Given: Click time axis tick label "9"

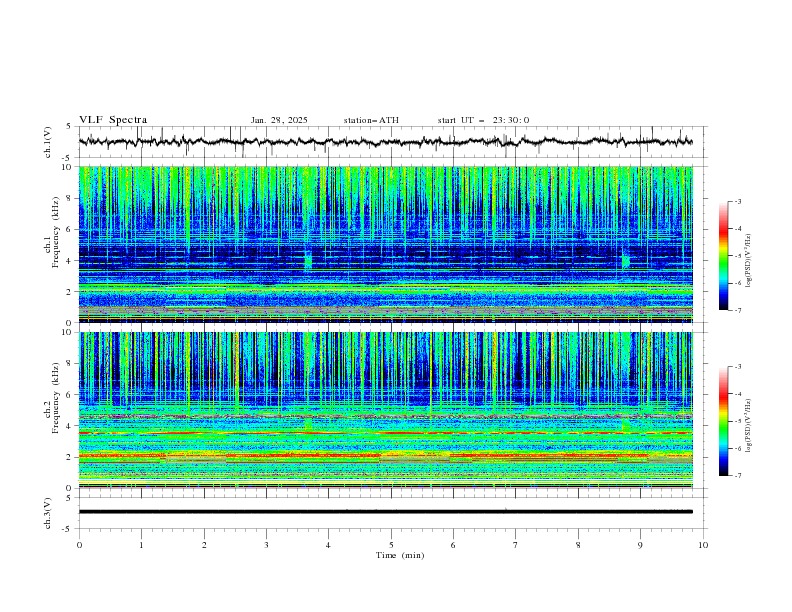Looking at the screenshot, I should (640, 545).
